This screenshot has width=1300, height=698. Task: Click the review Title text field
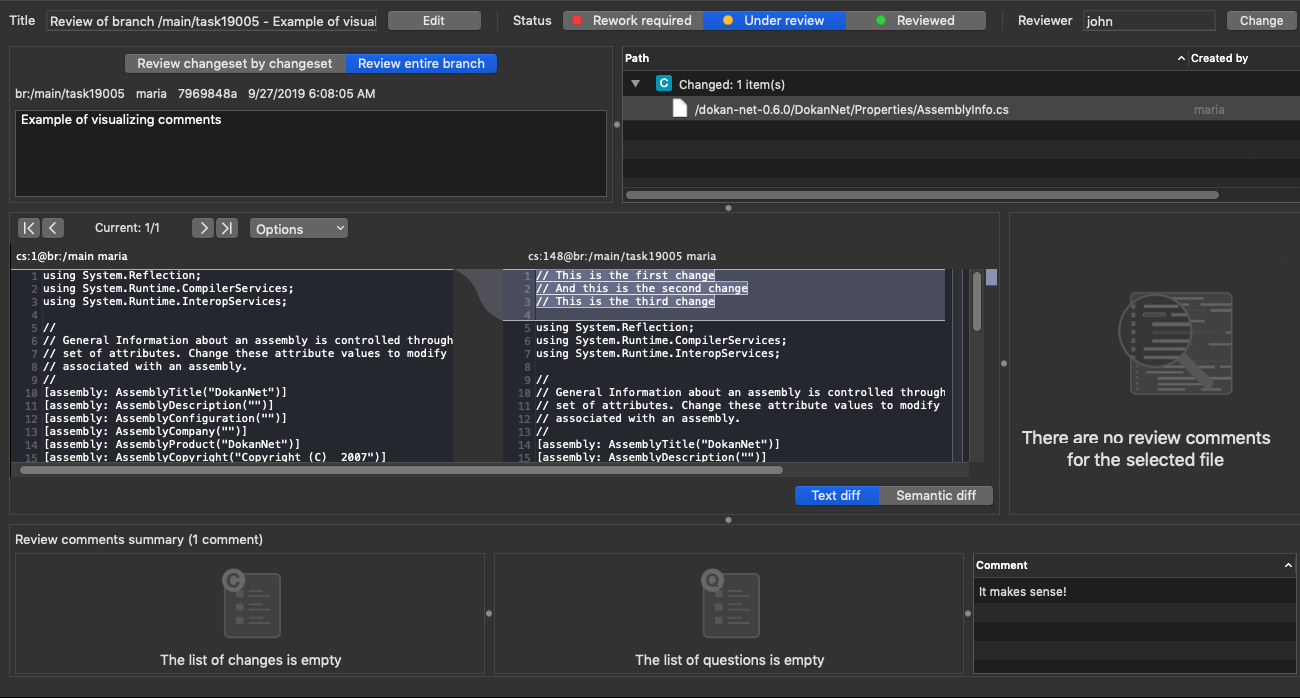coord(212,20)
